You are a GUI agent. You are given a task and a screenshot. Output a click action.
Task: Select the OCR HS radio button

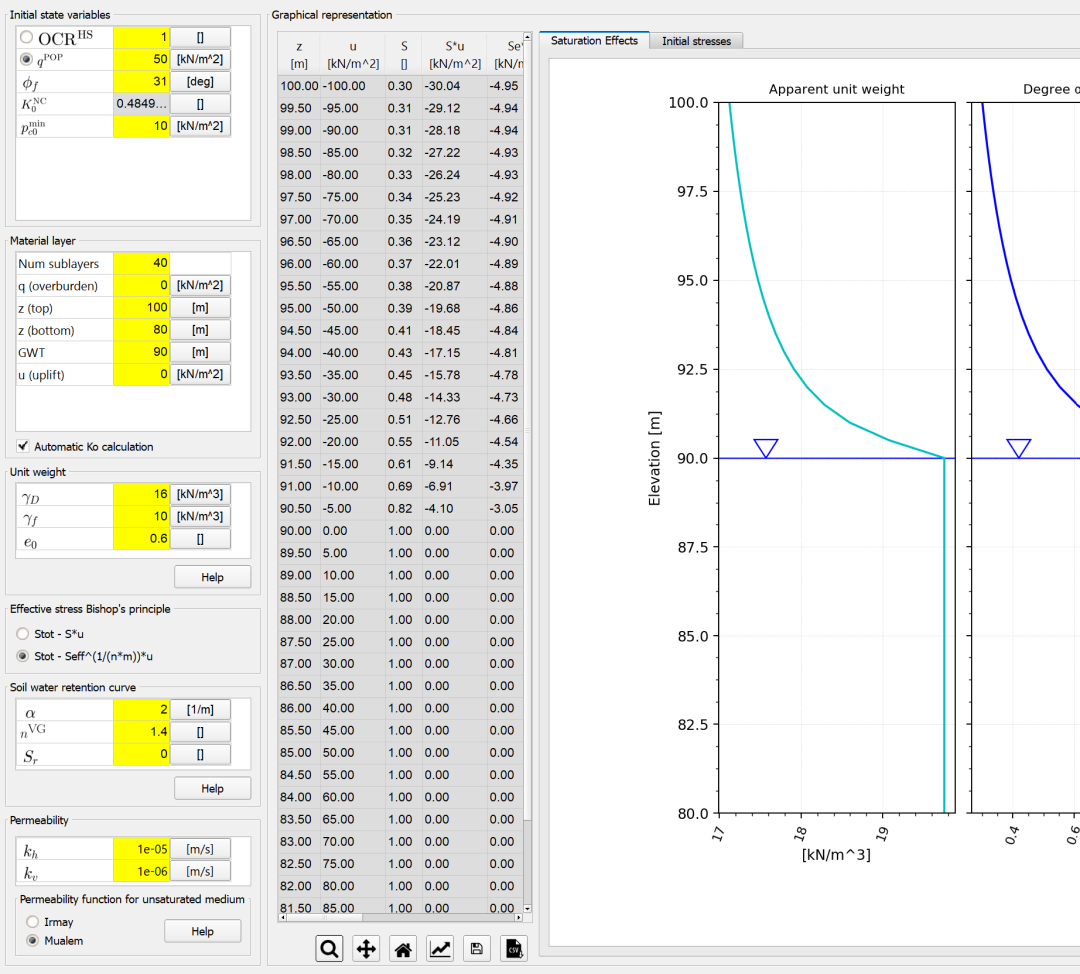click(x=26, y=37)
